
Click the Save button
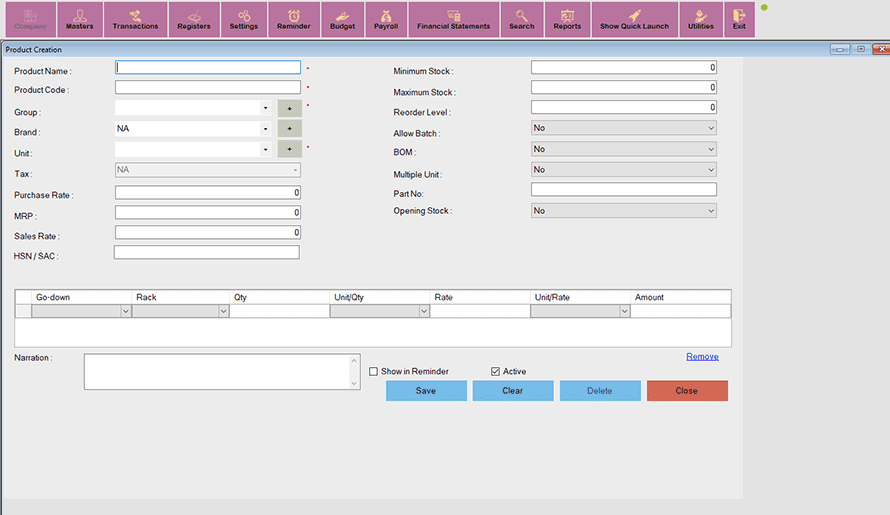(426, 391)
